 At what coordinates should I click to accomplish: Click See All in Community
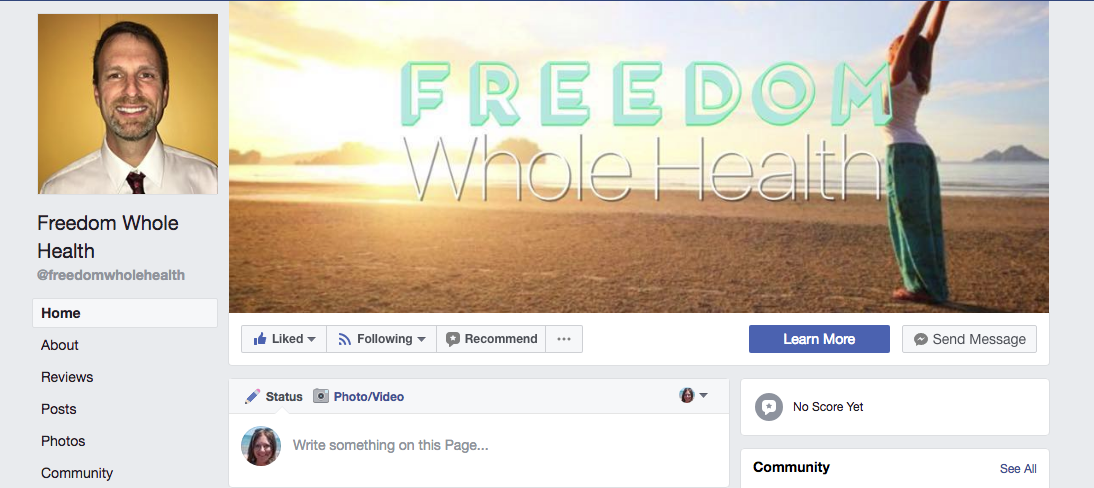[x=1018, y=468]
